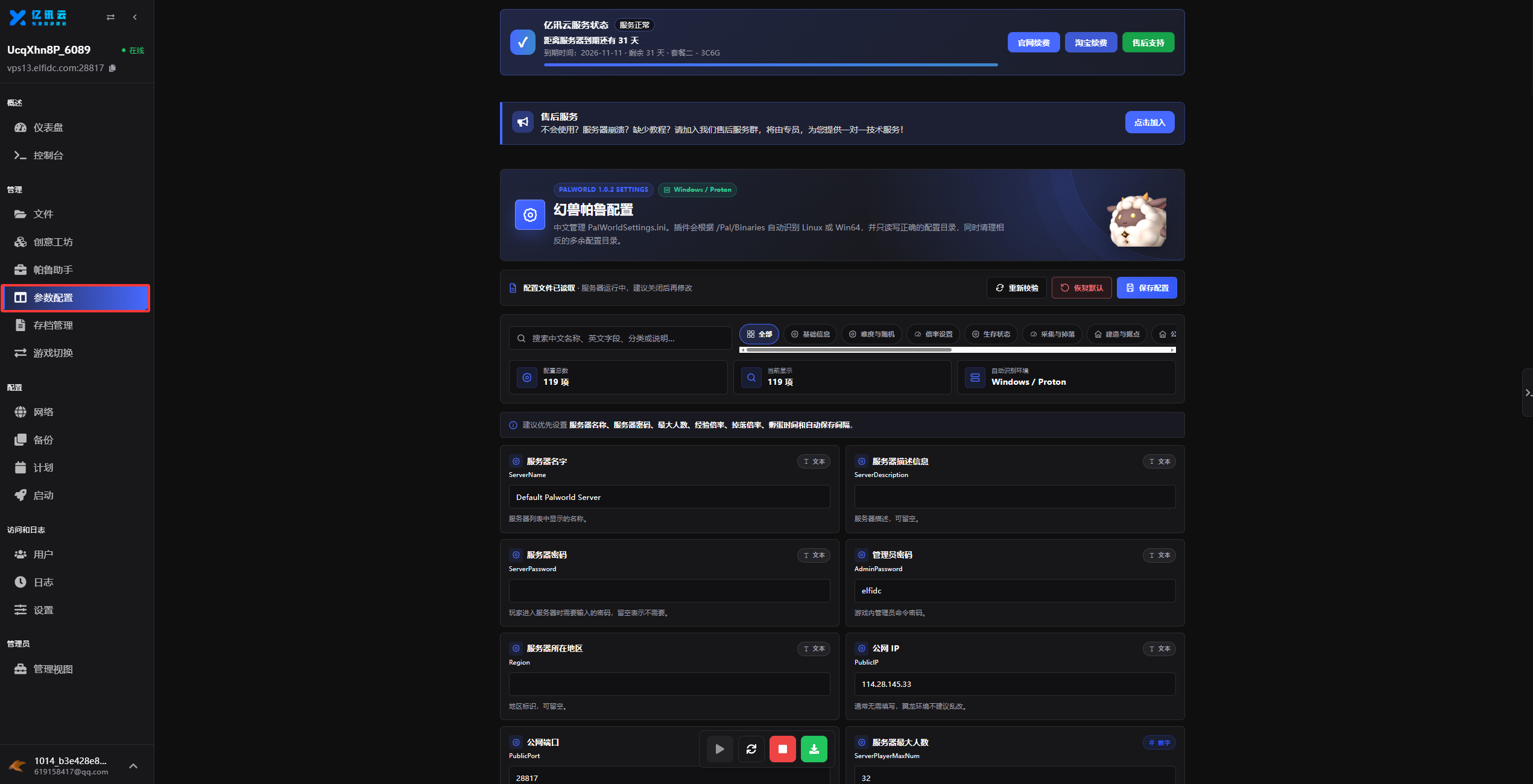Click 重新校验 re-verify button

point(1017,288)
